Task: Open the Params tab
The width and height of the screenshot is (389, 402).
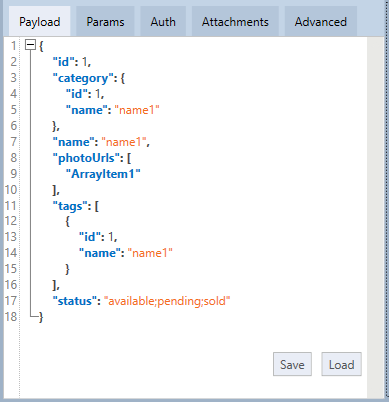Action: coord(105,21)
